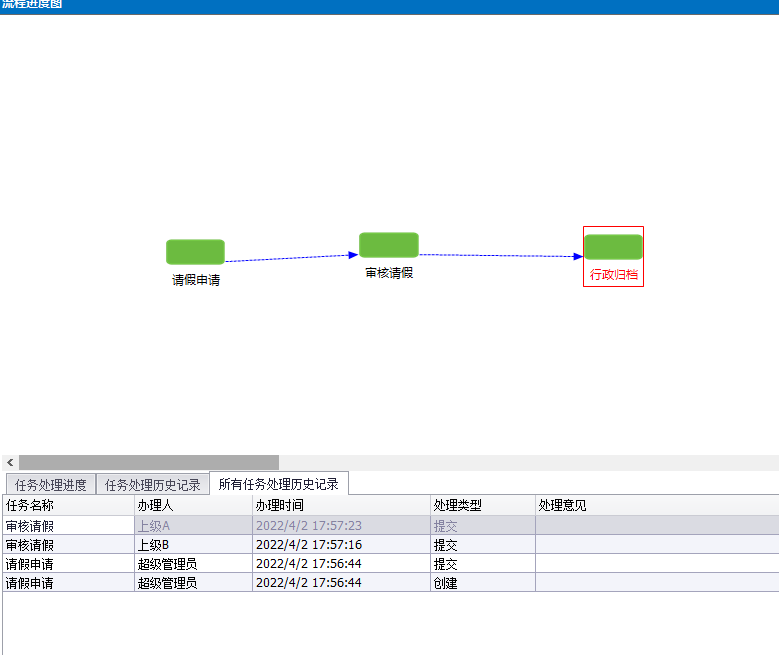Open the 任务处理历史记录 tab
The height and width of the screenshot is (655, 779).
click(153, 485)
